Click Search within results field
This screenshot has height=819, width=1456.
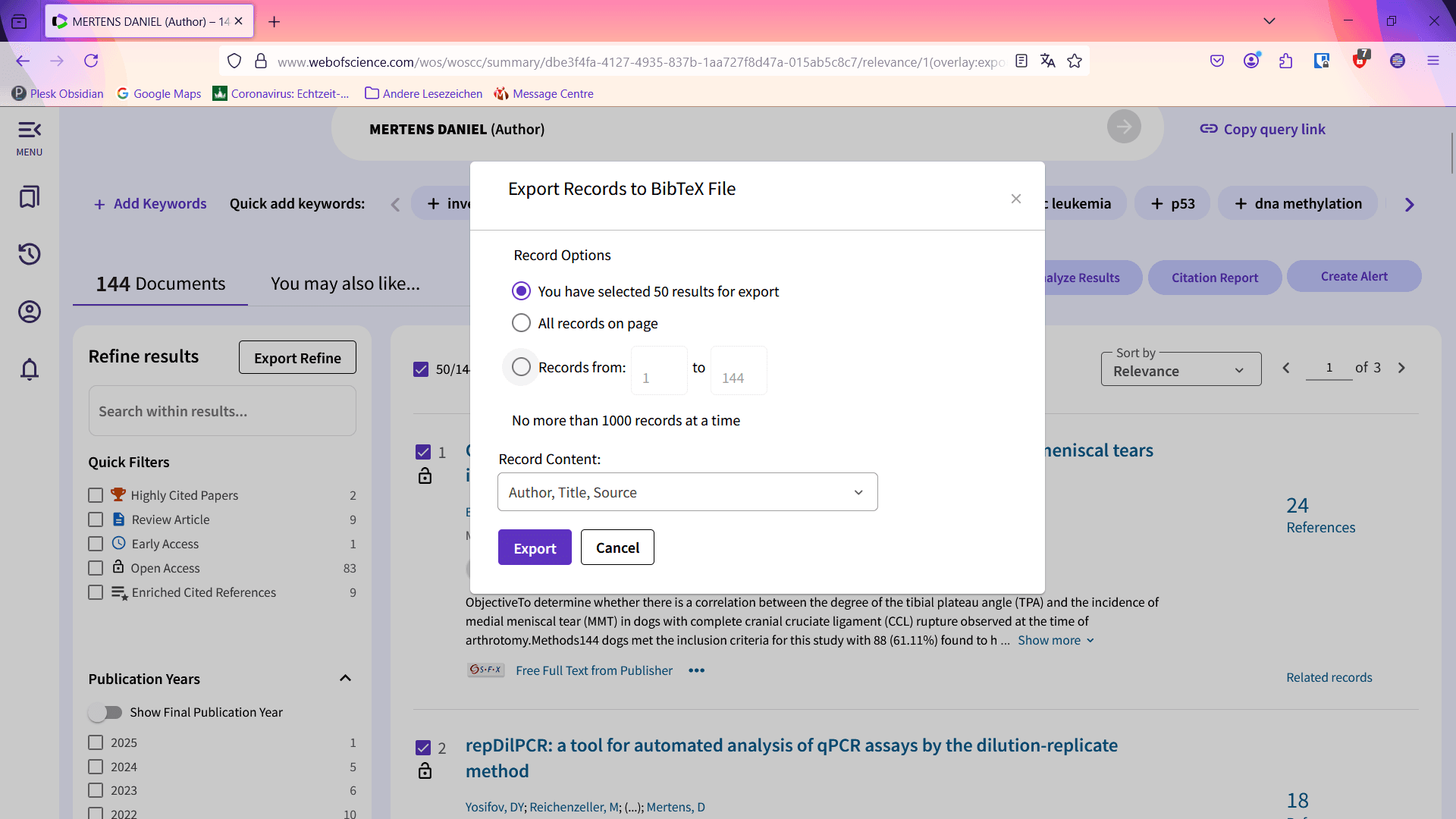222,411
